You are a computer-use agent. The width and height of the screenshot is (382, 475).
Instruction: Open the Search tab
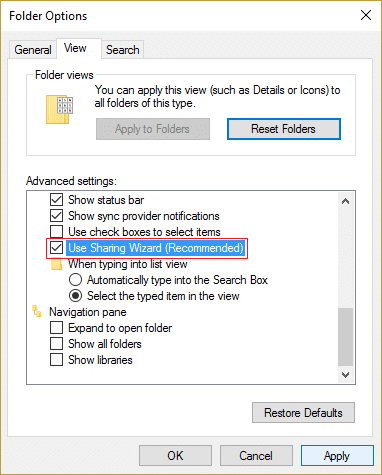pos(123,50)
